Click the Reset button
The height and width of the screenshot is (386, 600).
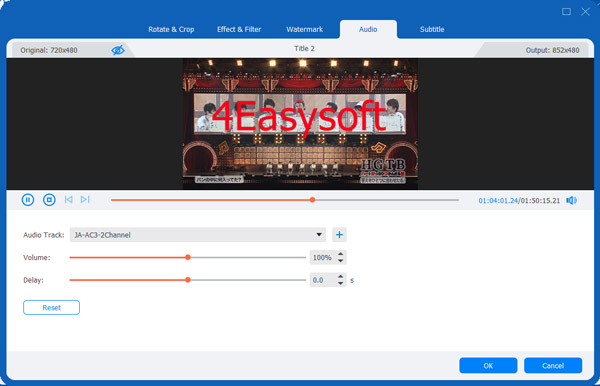pyautogui.click(x=51, y=308)
